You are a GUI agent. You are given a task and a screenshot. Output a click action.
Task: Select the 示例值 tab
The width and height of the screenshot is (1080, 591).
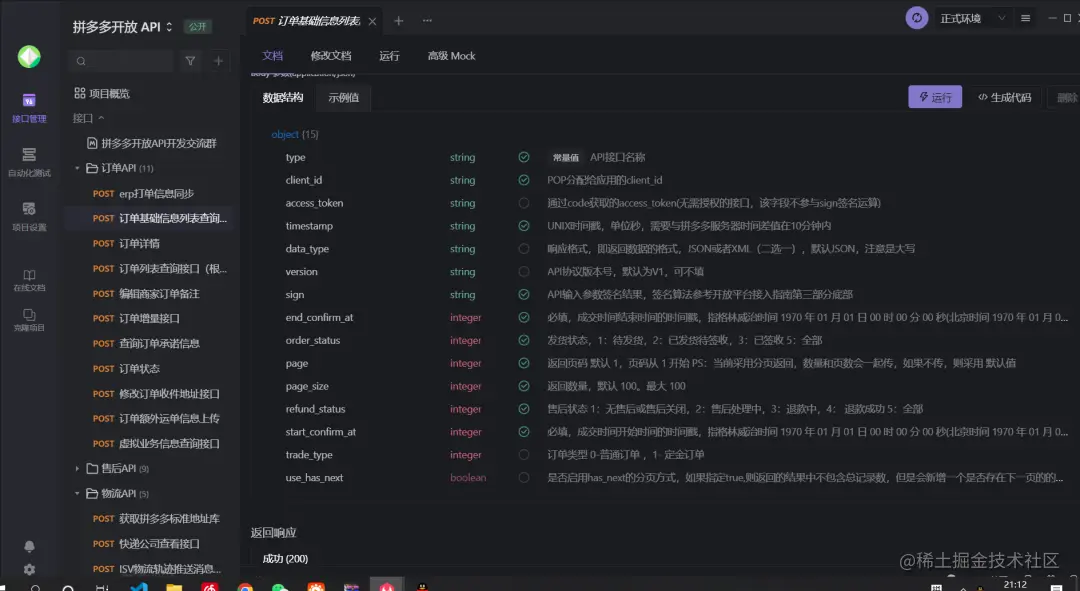[x=343, y=97]
